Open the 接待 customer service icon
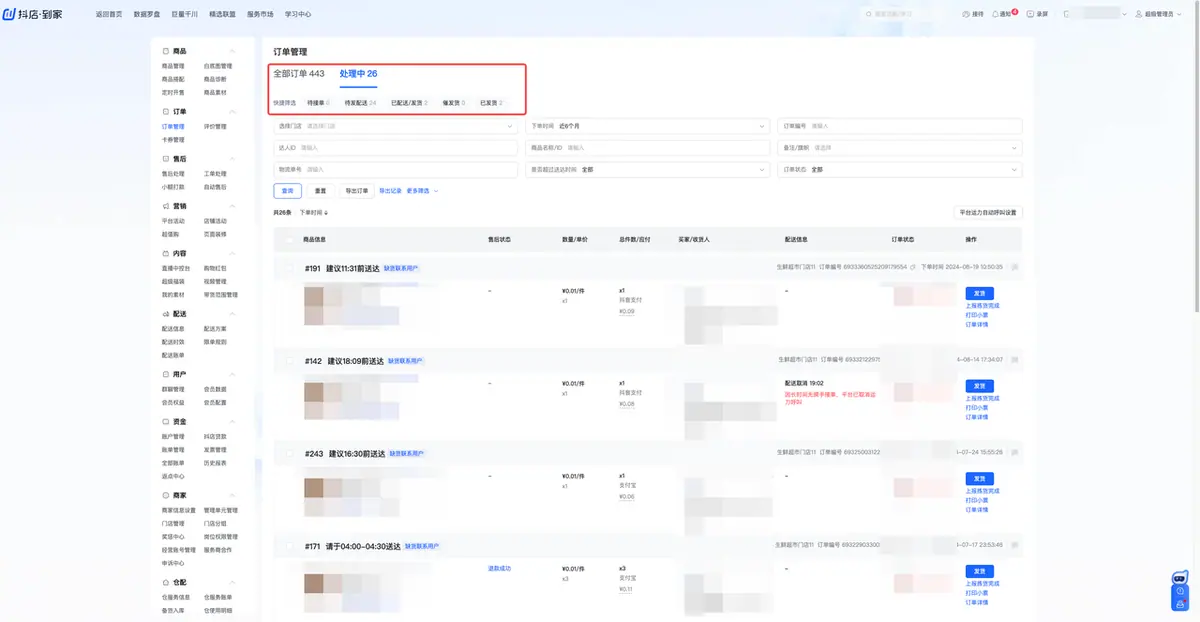Screen dimensions: 1200x622 [x=966, y=14]
